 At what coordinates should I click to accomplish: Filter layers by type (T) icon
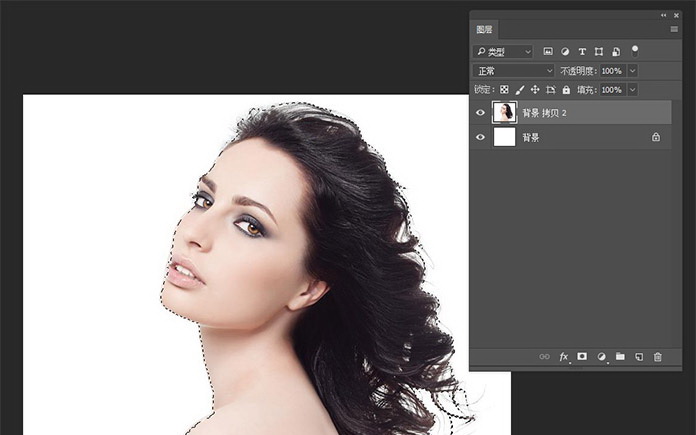point(582,52)
